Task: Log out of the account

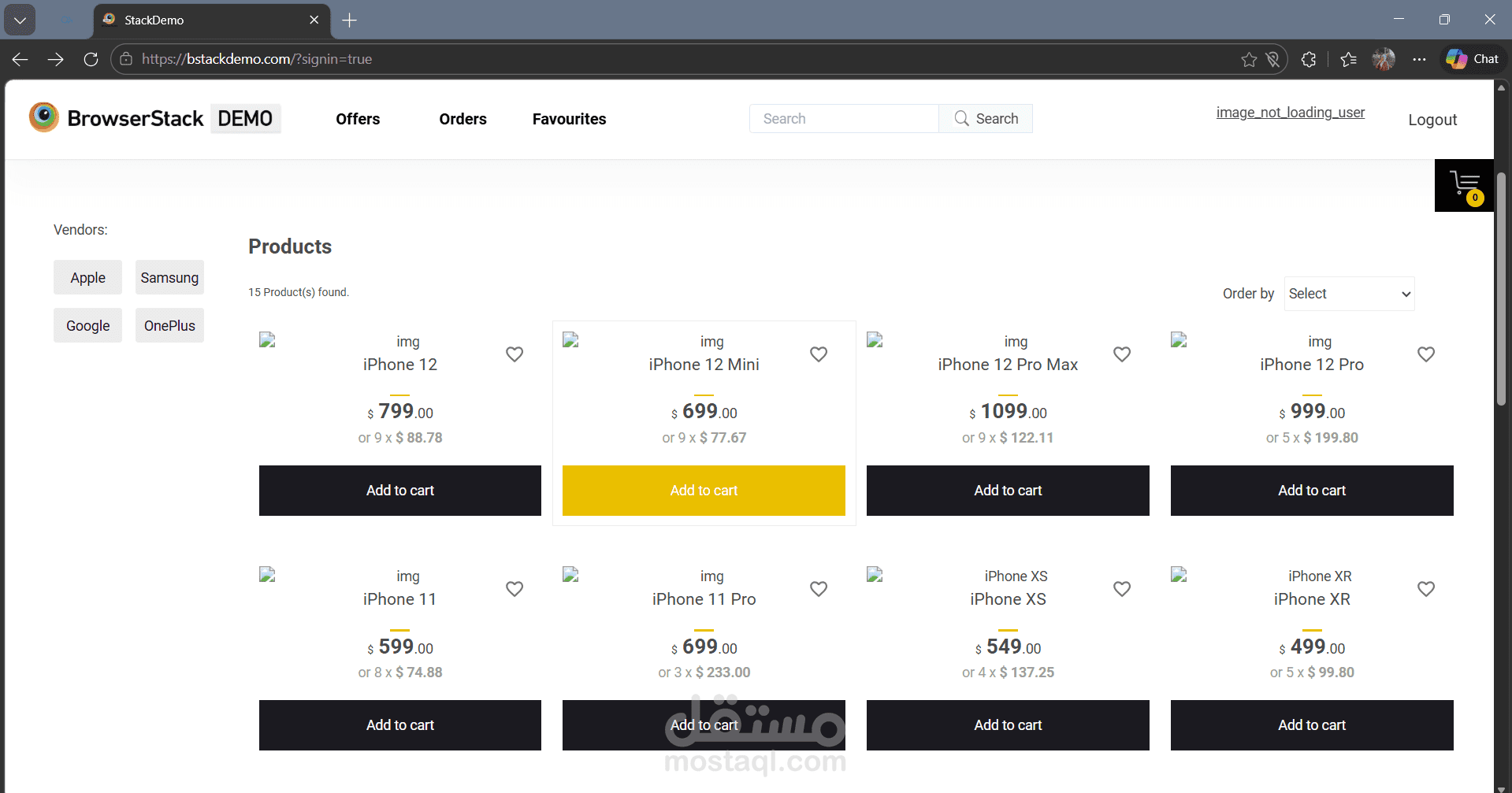Action: click(1432, 119)
